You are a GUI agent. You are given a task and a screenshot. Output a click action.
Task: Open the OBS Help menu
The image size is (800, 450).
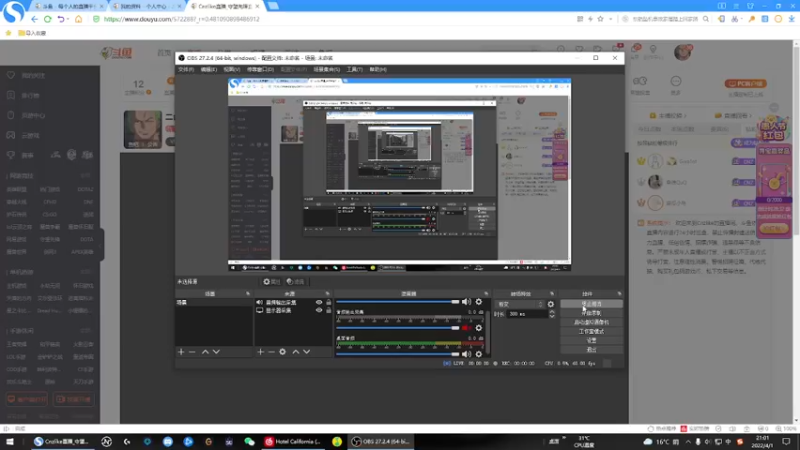click(378, 69)
